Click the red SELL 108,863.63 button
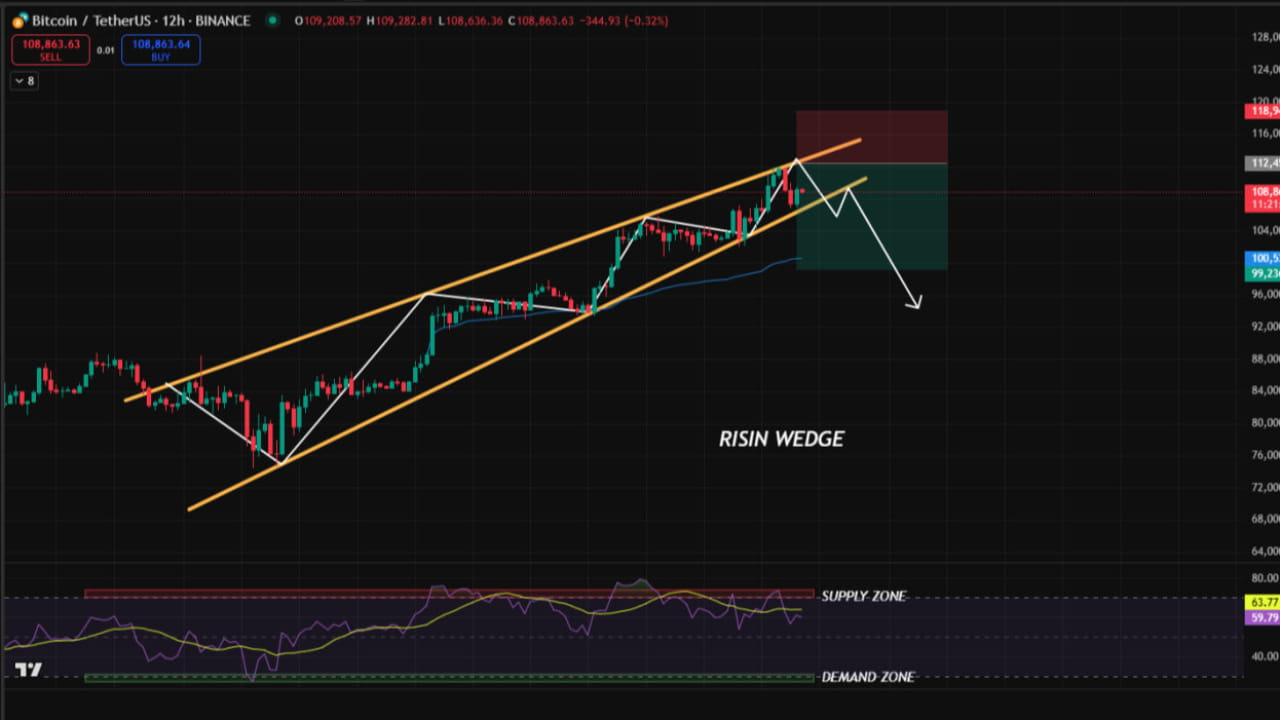 50,50
